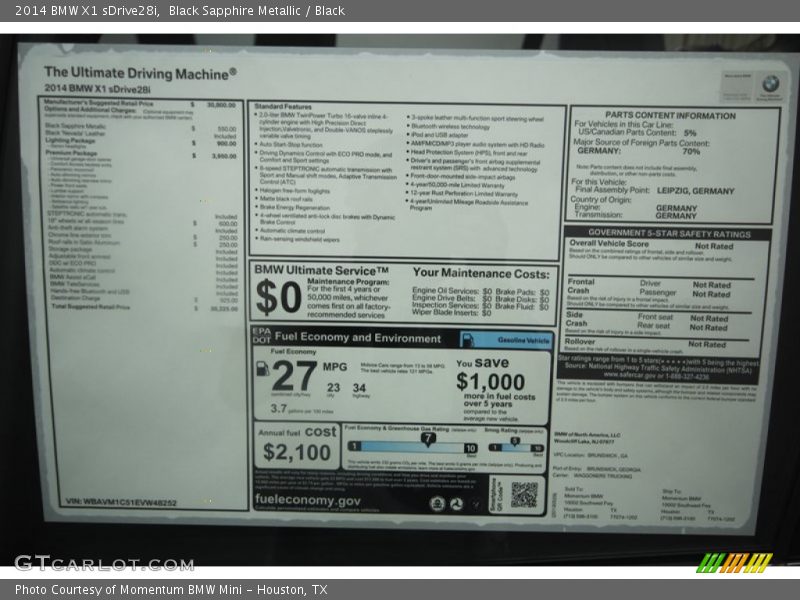800x600 pixels.
Task: Select the fuel pump icon beside 27 MPG
Action: point(263,371)
